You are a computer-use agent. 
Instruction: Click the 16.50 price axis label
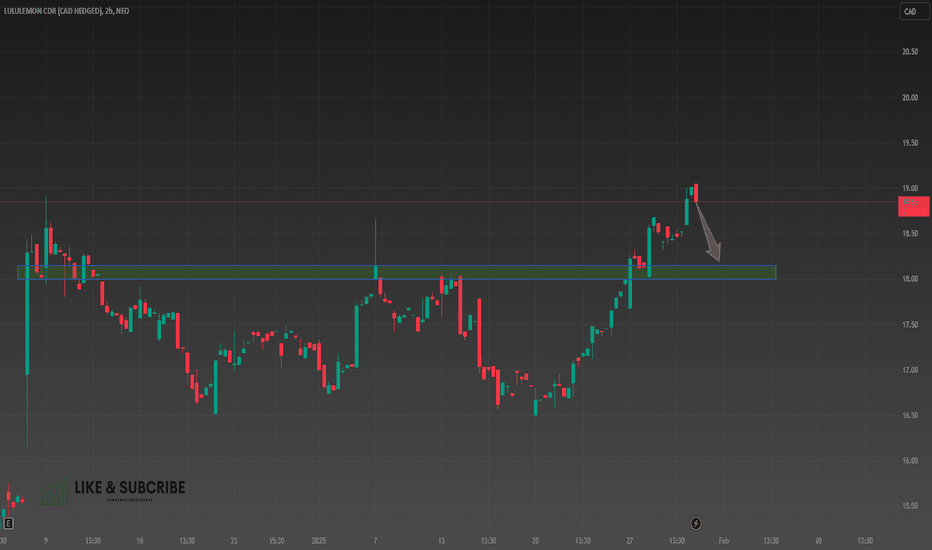pyautogui.click(x=909, y=415)
